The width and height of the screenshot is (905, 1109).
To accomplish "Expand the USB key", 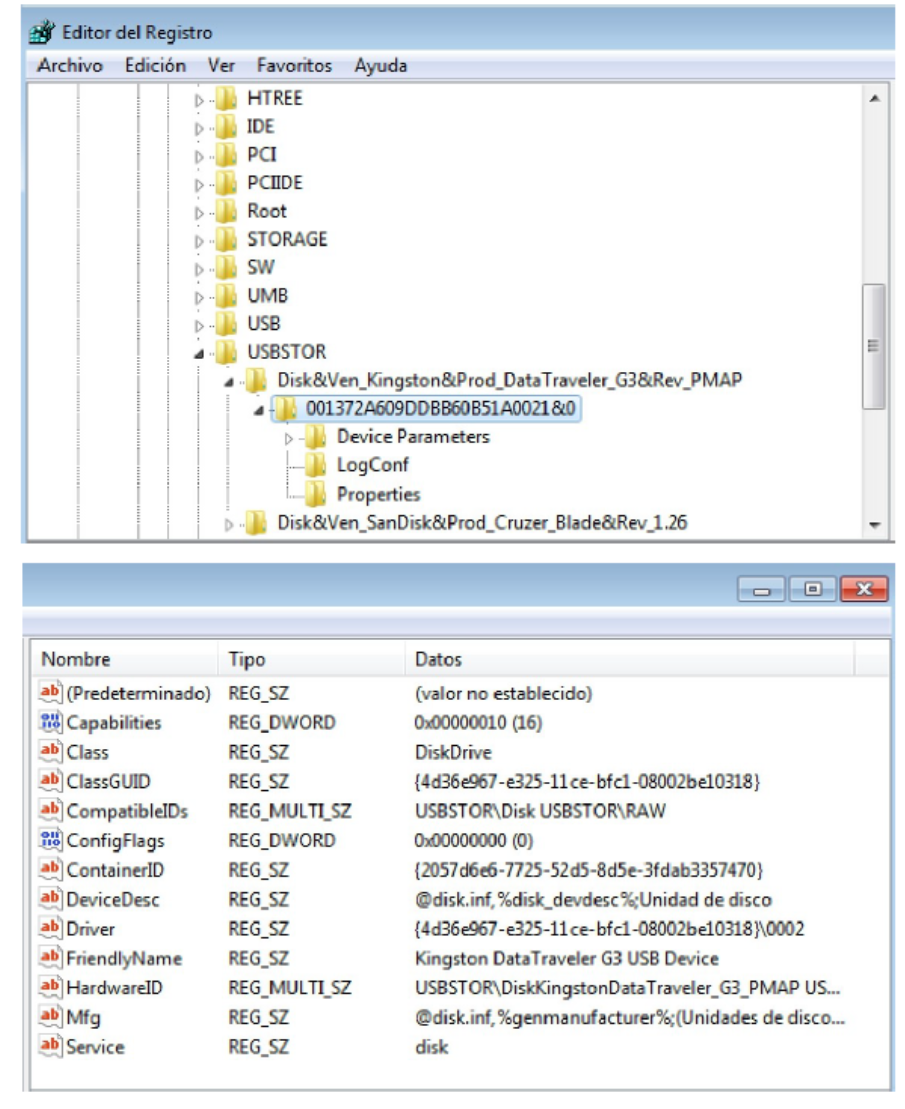I will [199, 326].
